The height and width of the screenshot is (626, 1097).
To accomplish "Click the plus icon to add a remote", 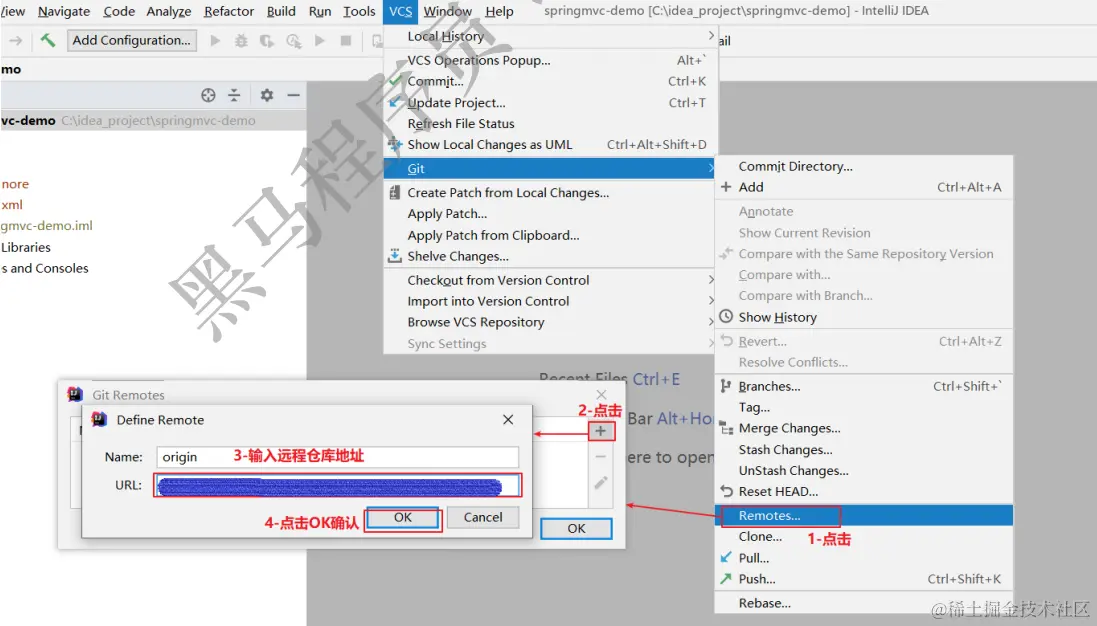I will (x=600, y=431).
